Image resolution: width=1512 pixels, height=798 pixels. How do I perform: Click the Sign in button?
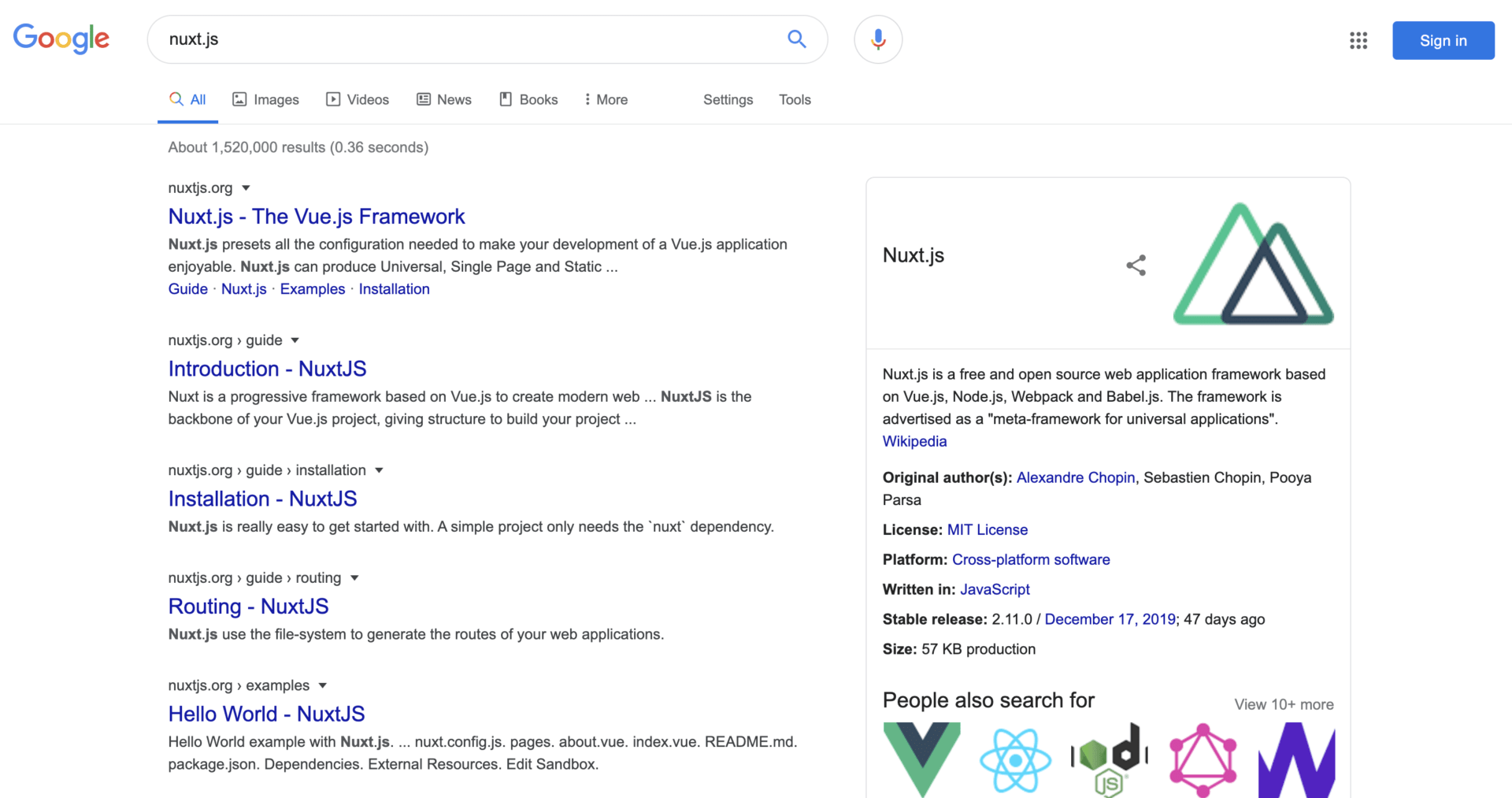point(1443,40)
